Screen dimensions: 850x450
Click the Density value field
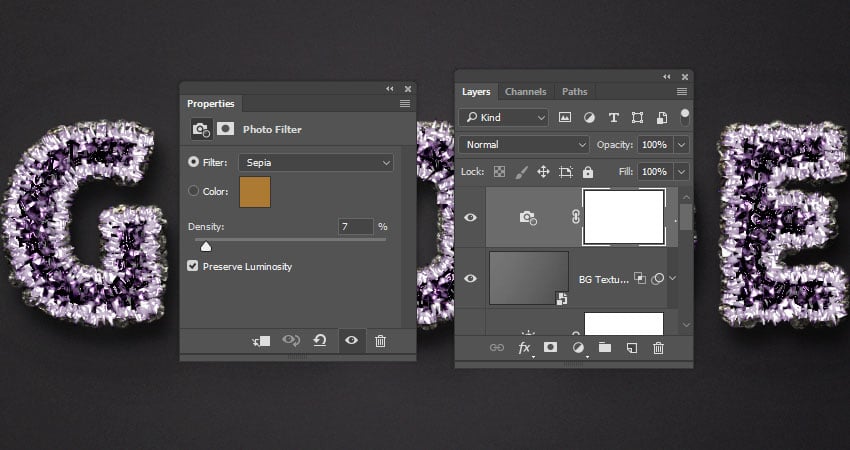356,226
